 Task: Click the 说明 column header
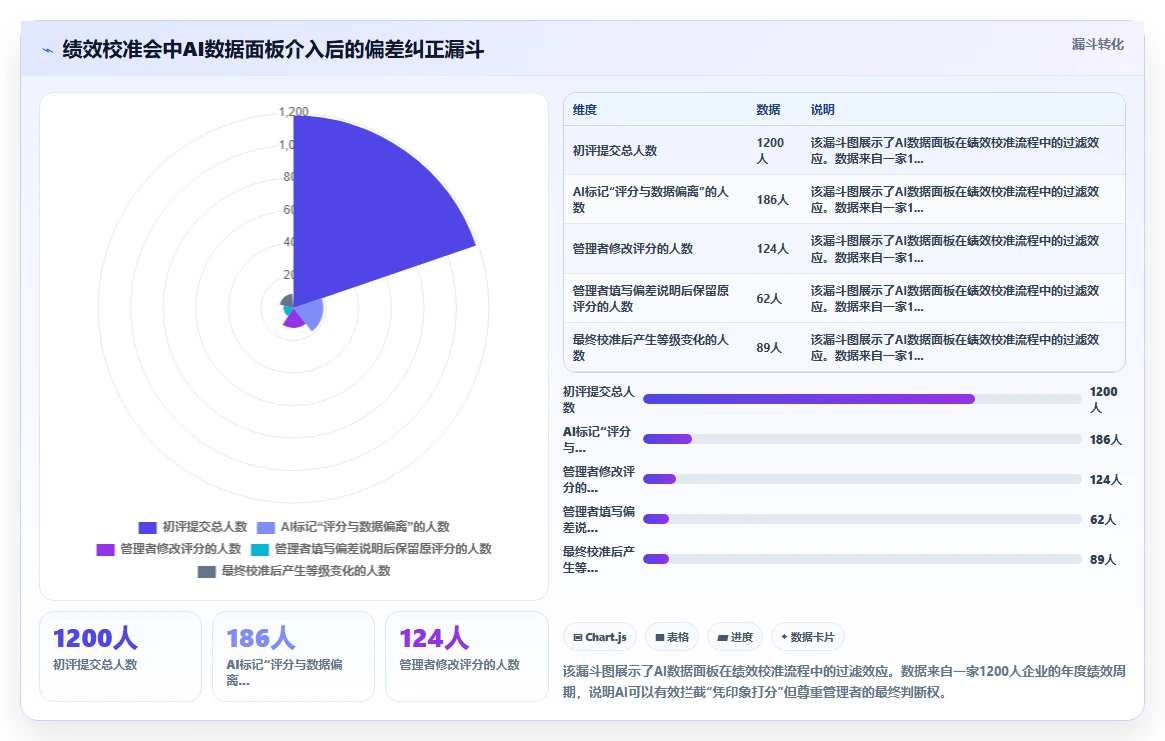(822, 110)
